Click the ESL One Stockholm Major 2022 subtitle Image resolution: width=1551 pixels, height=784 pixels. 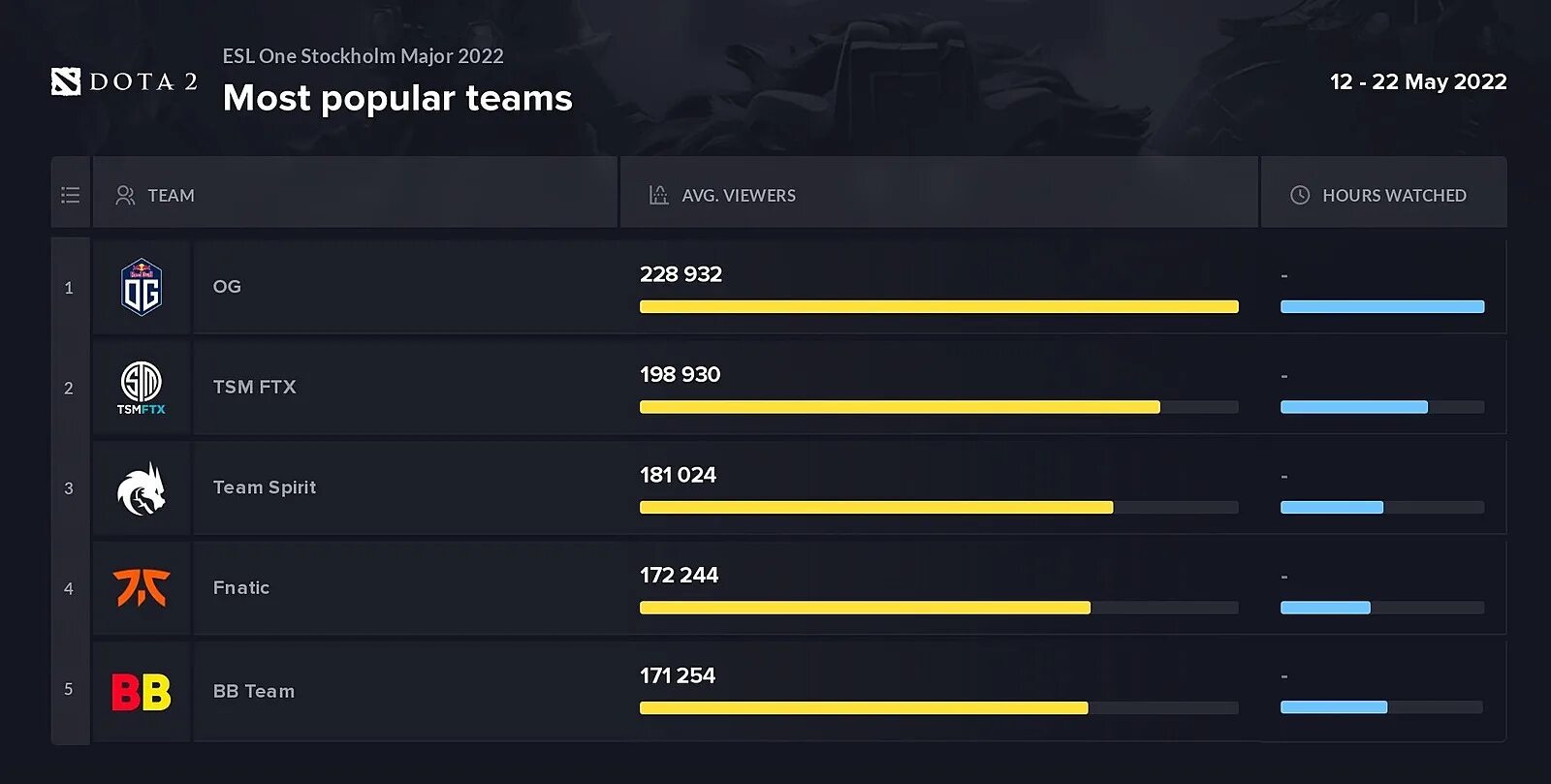(364, 56)
